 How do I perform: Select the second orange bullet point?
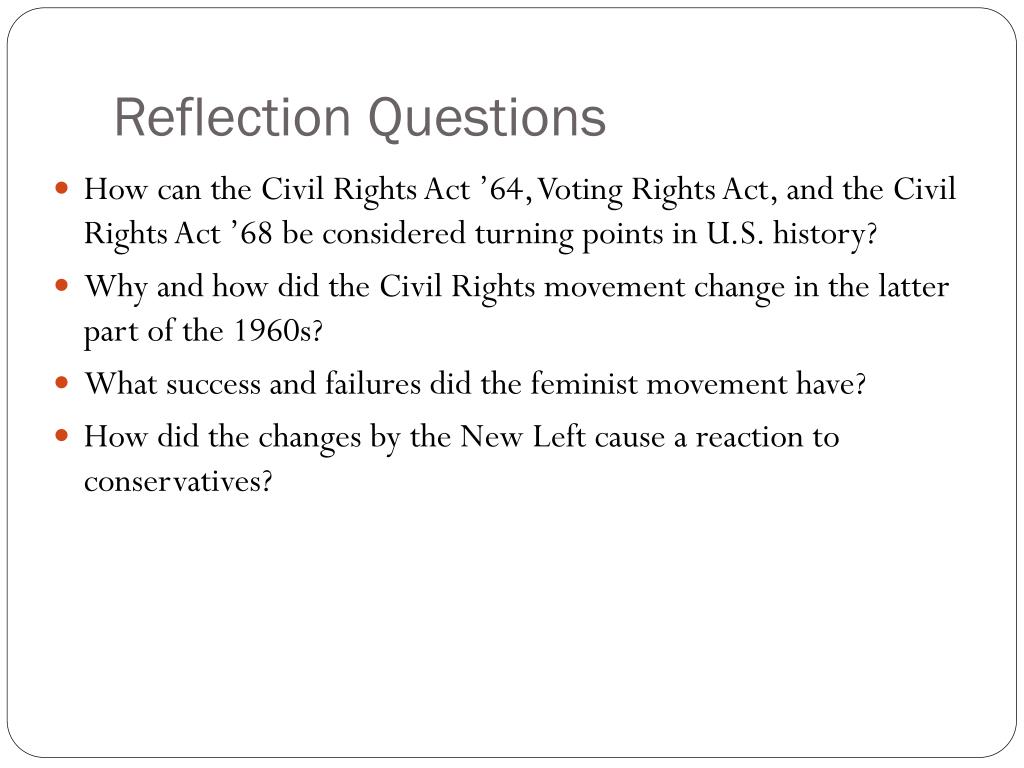62,285
